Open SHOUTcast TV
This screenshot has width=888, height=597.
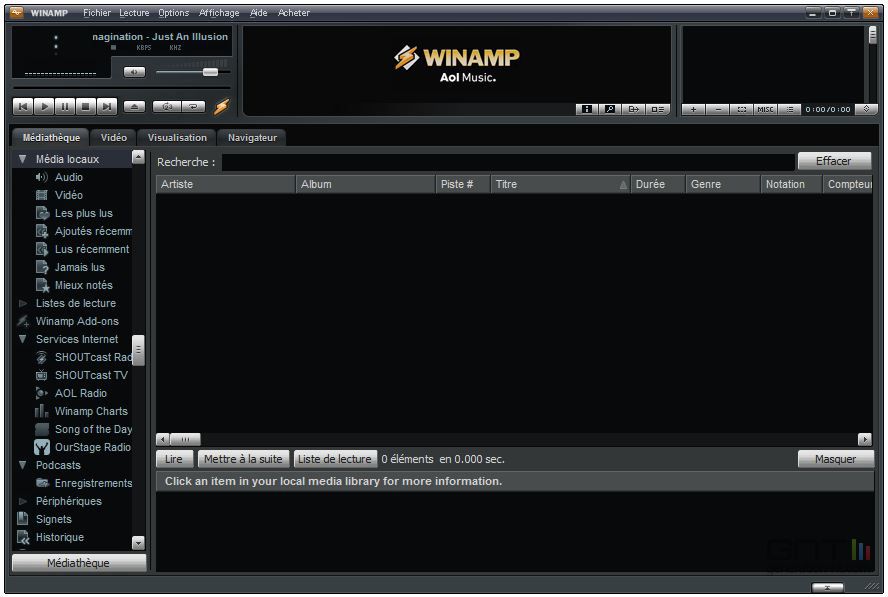(91, 375)
